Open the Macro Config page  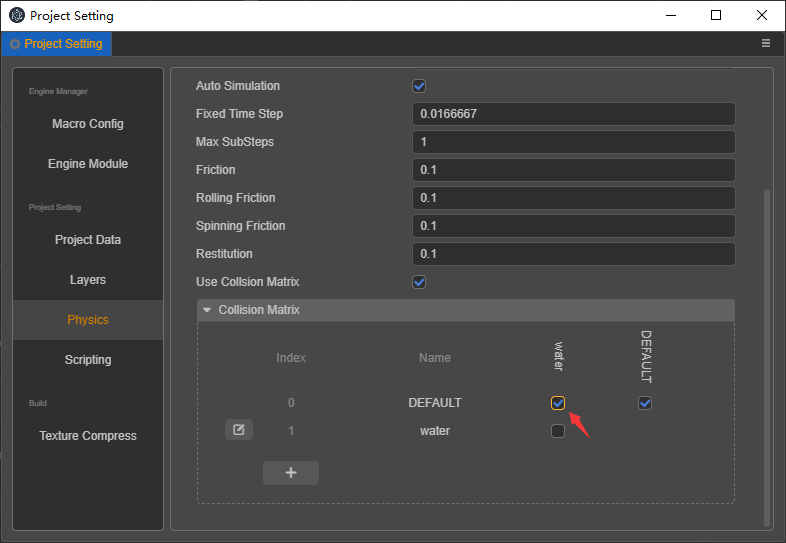(x=88, y=124)
